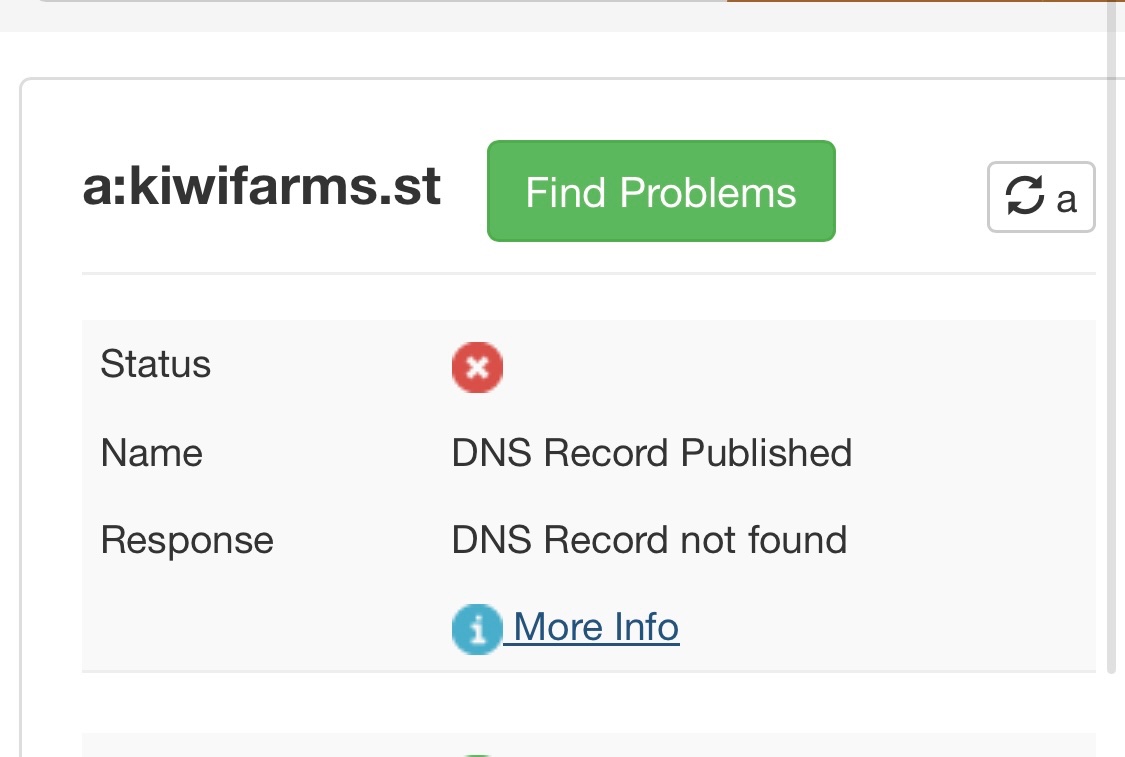Click the DNS Record not found response
Screen dimensions: 1125x757
[x=649, y=540]
